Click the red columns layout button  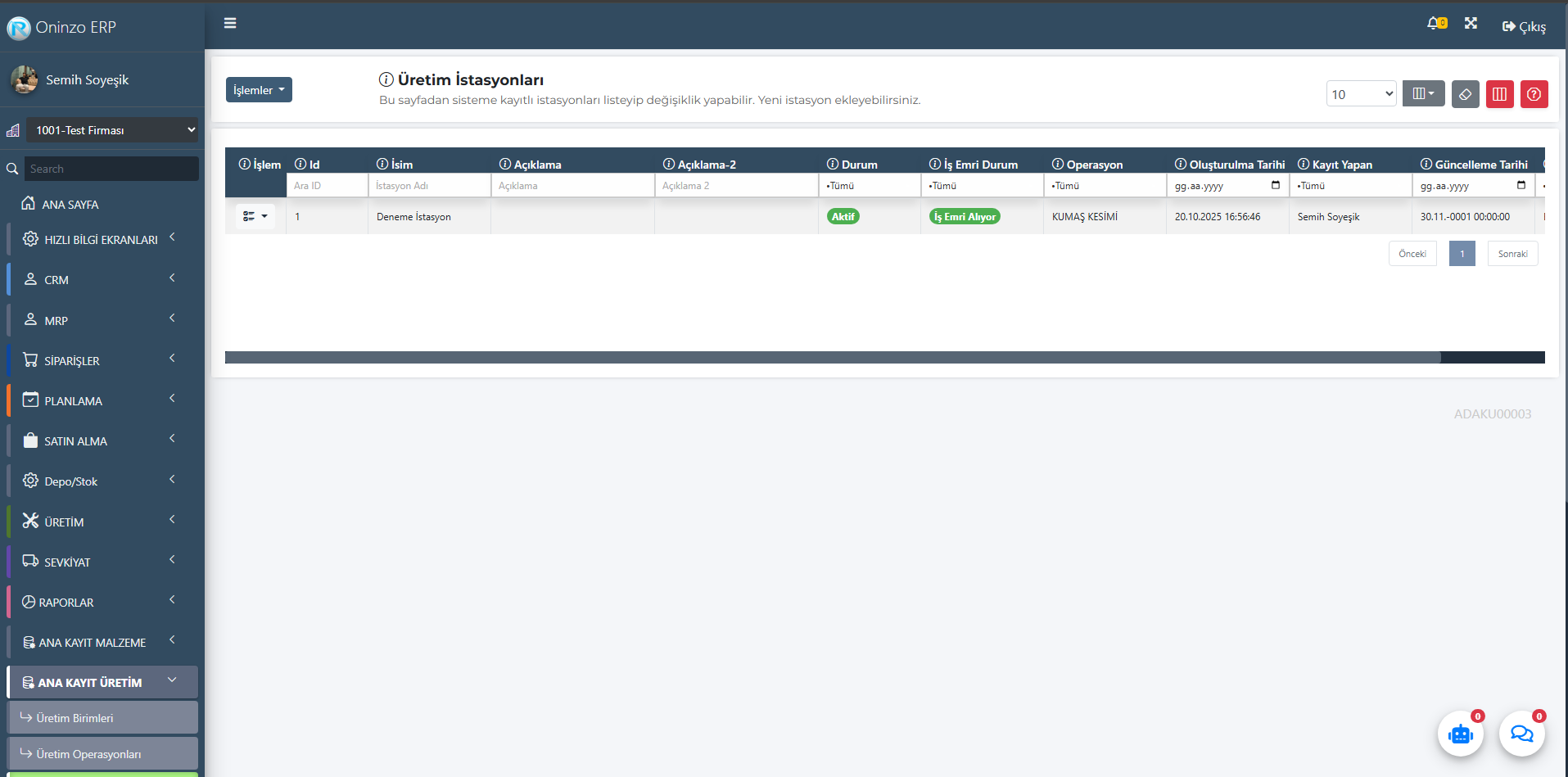pos(1499,94)
